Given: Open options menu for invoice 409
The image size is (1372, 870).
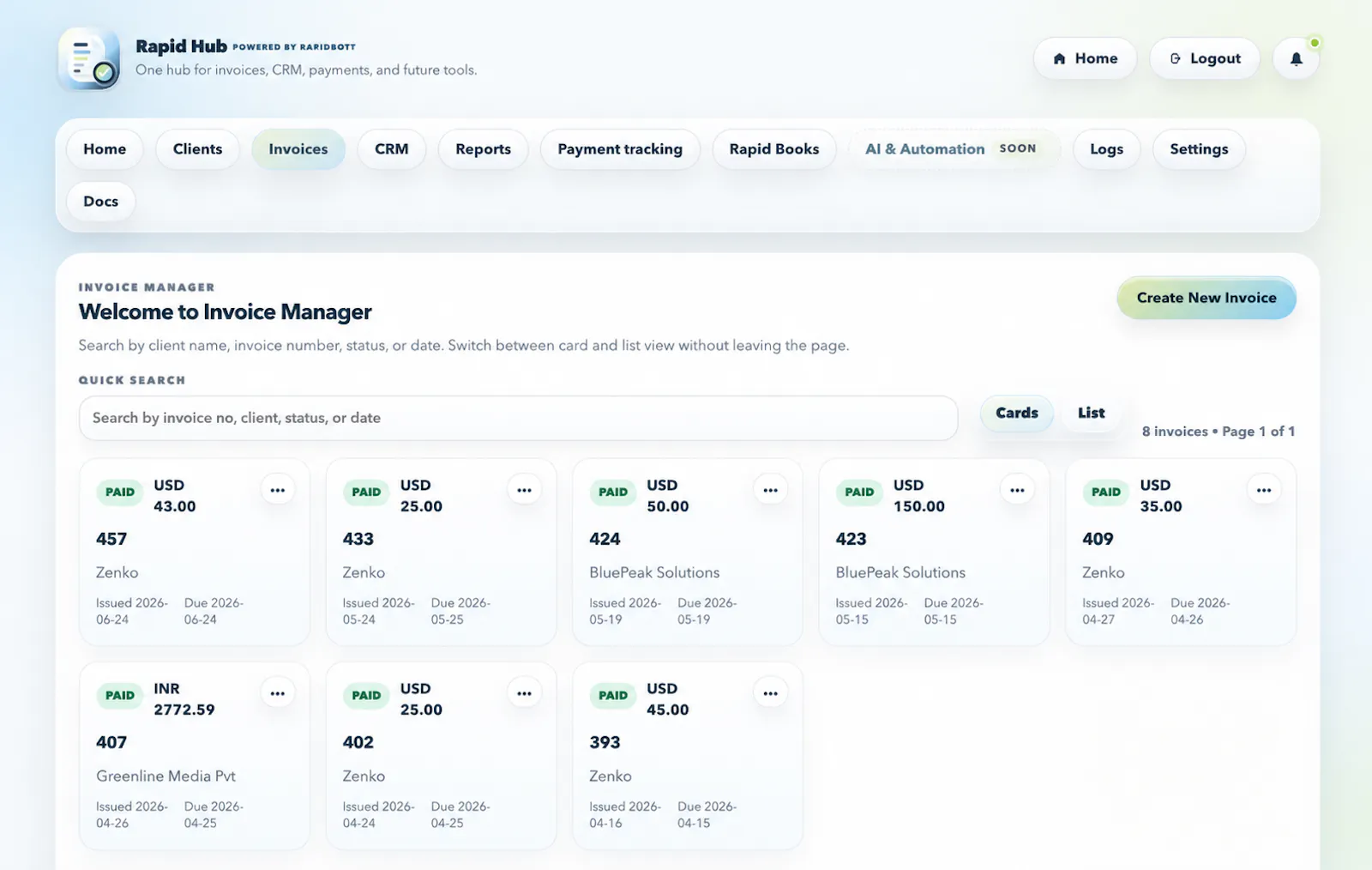Looking at the screenshot, I should (x=1264, y=491).
